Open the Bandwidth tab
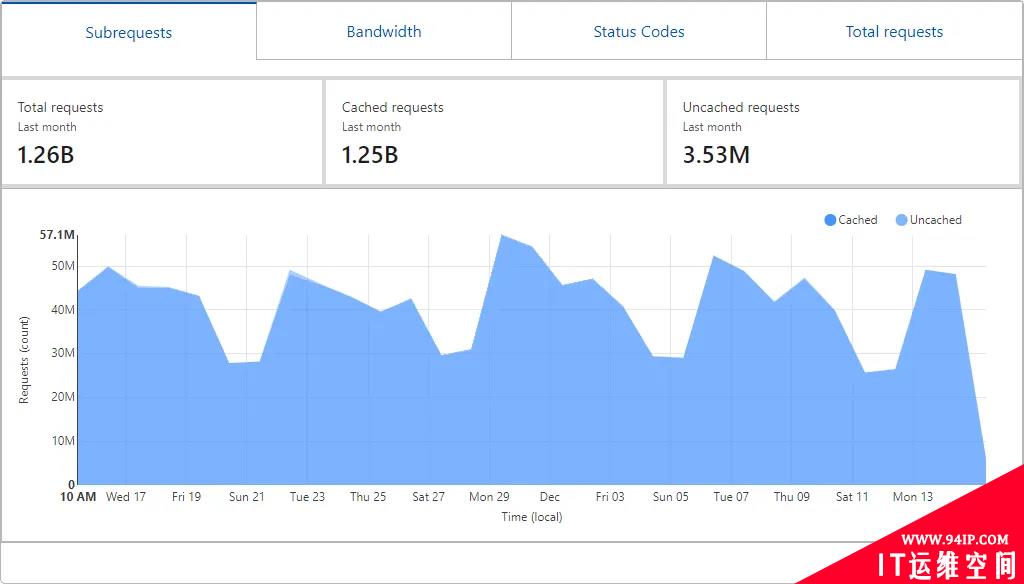The width and height of the screenshot is (1024, 584). (384, 31)
